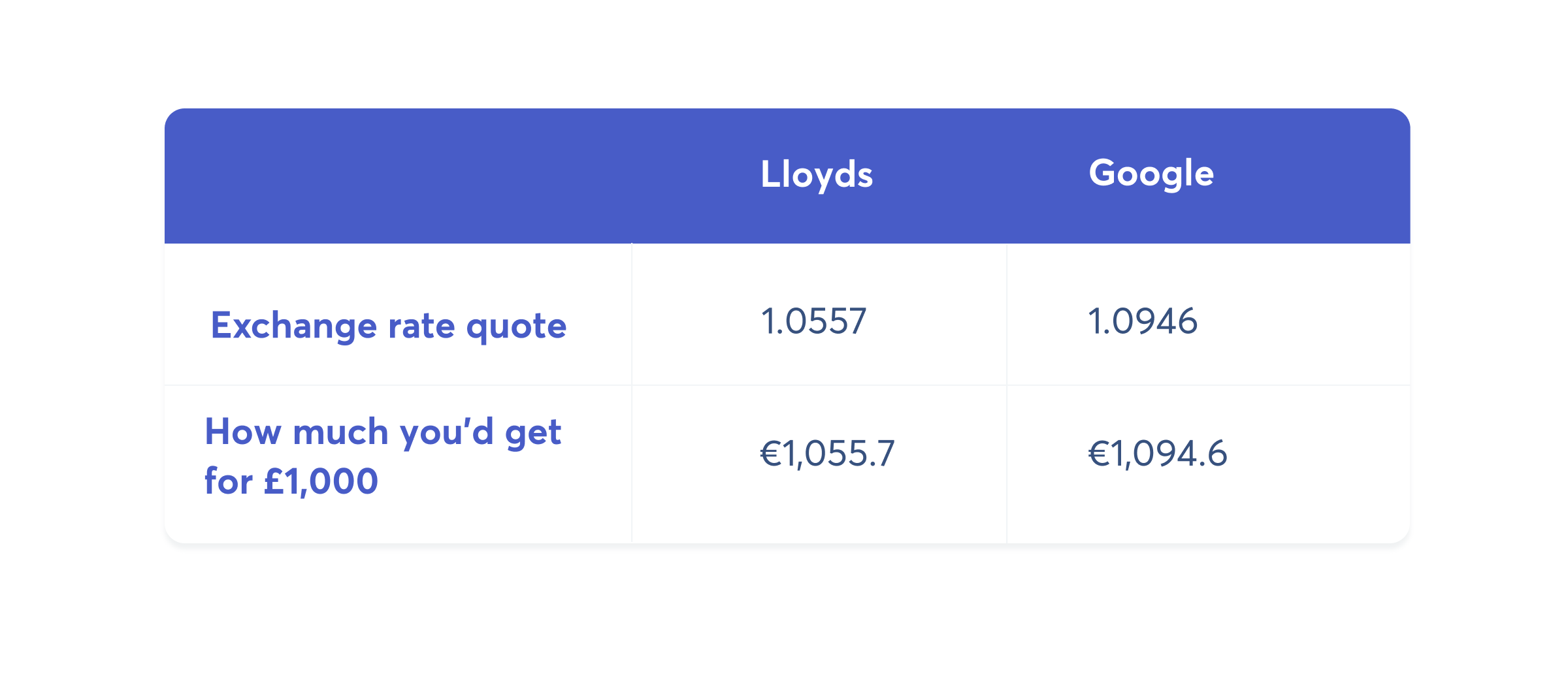The height and width of the screenshot is (700, 1568).
Task: Click the Google column header
Action: click(1151, 174)
